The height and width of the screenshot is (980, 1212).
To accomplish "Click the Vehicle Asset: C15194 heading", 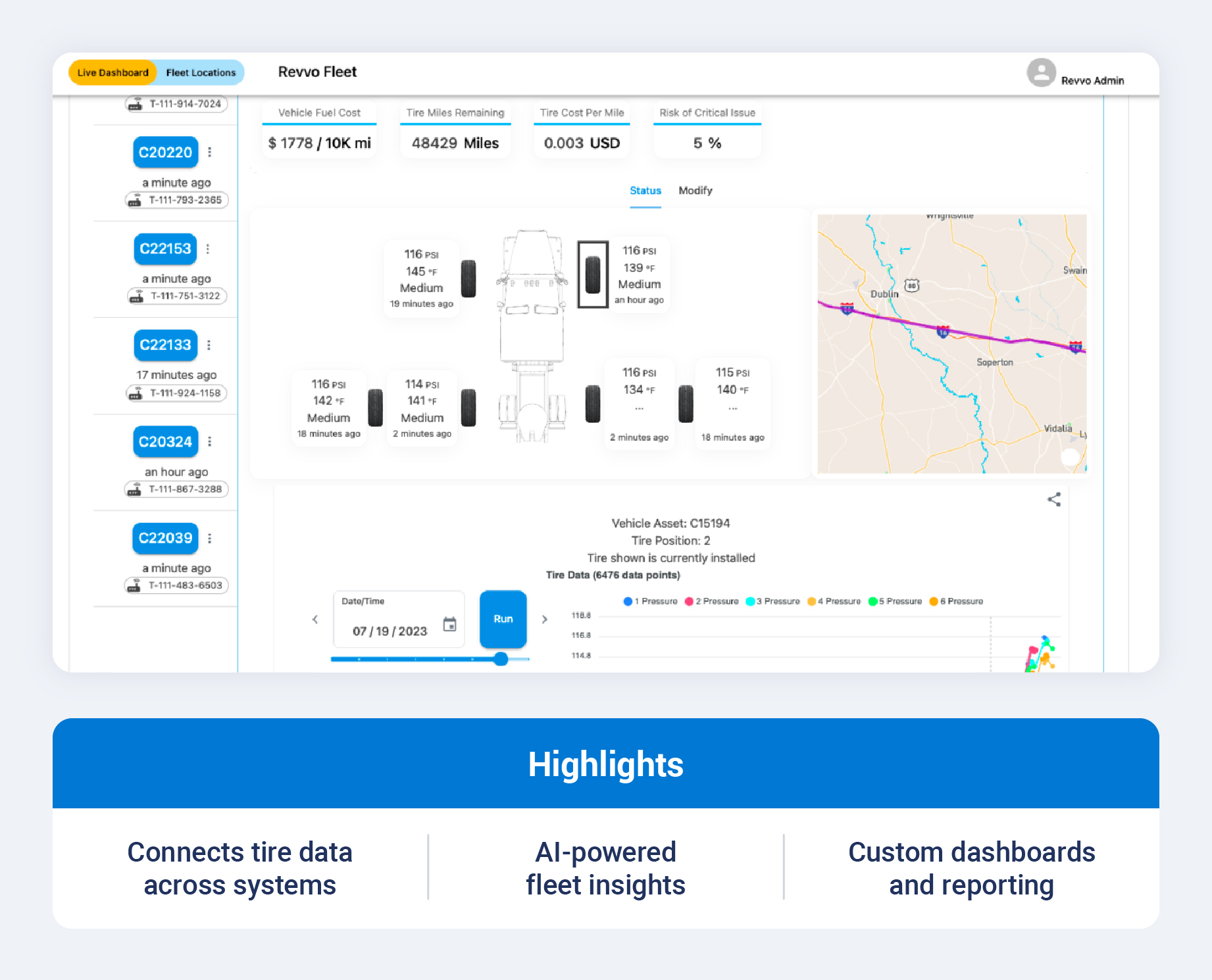I will point(670,524).
